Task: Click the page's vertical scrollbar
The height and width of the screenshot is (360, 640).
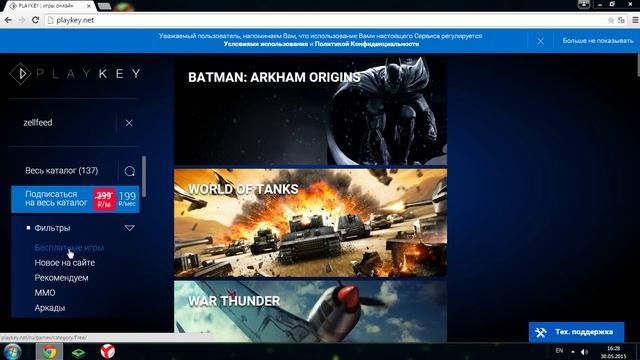Action: [638, 65]
